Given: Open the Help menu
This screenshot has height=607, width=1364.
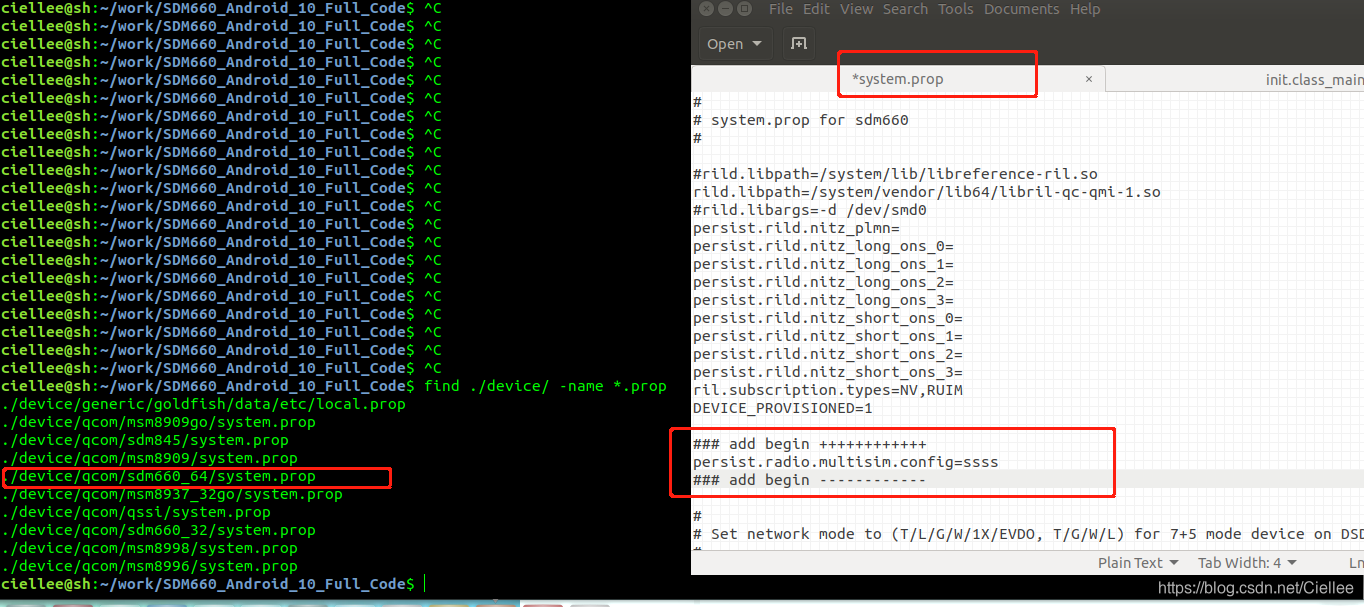Looking at the screenshot, I should pos(1085,9).
